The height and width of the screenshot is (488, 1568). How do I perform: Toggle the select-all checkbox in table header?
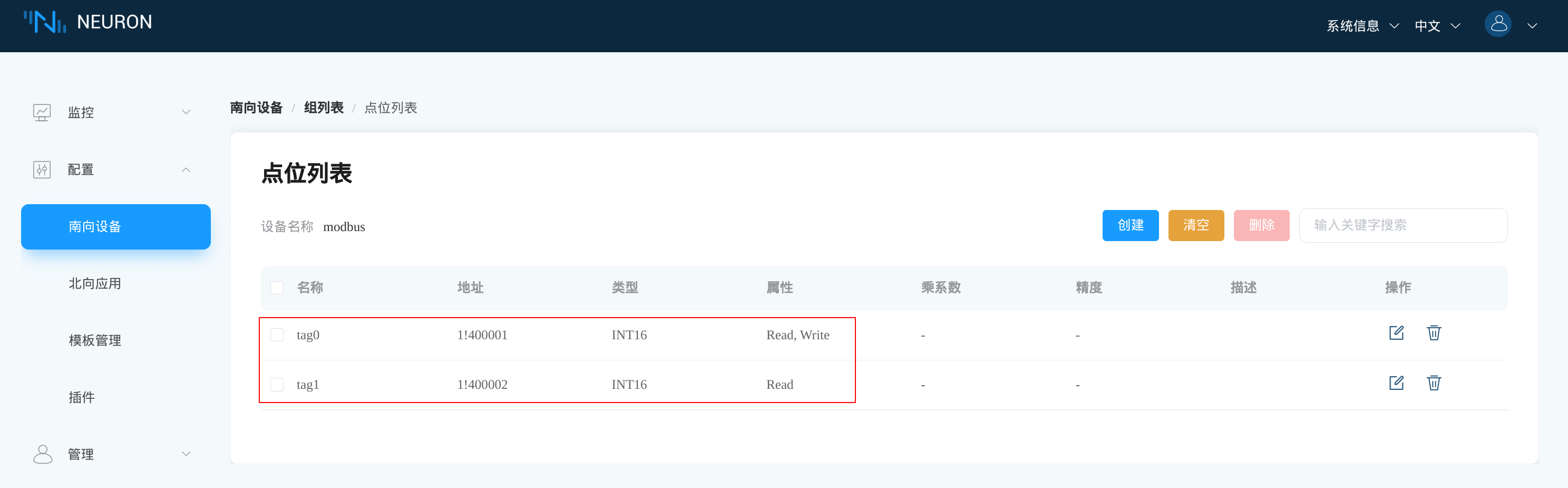277,288
